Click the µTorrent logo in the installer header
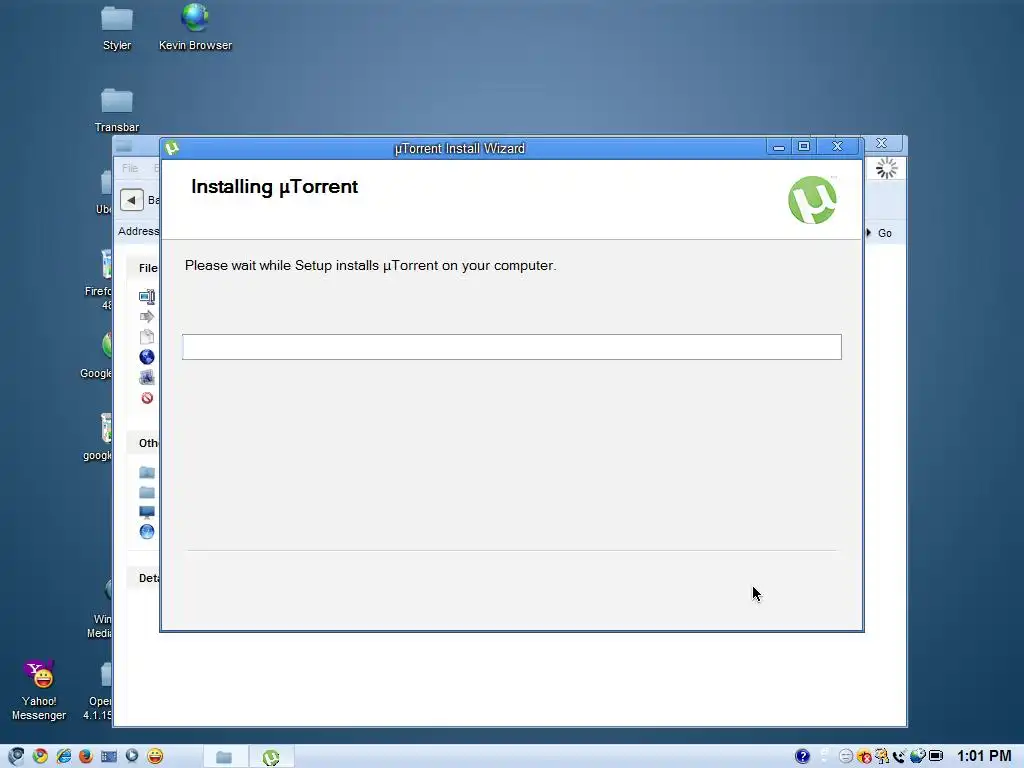Screen dimensions: 1024x768 pyautogui.click(x=812, y=200)
